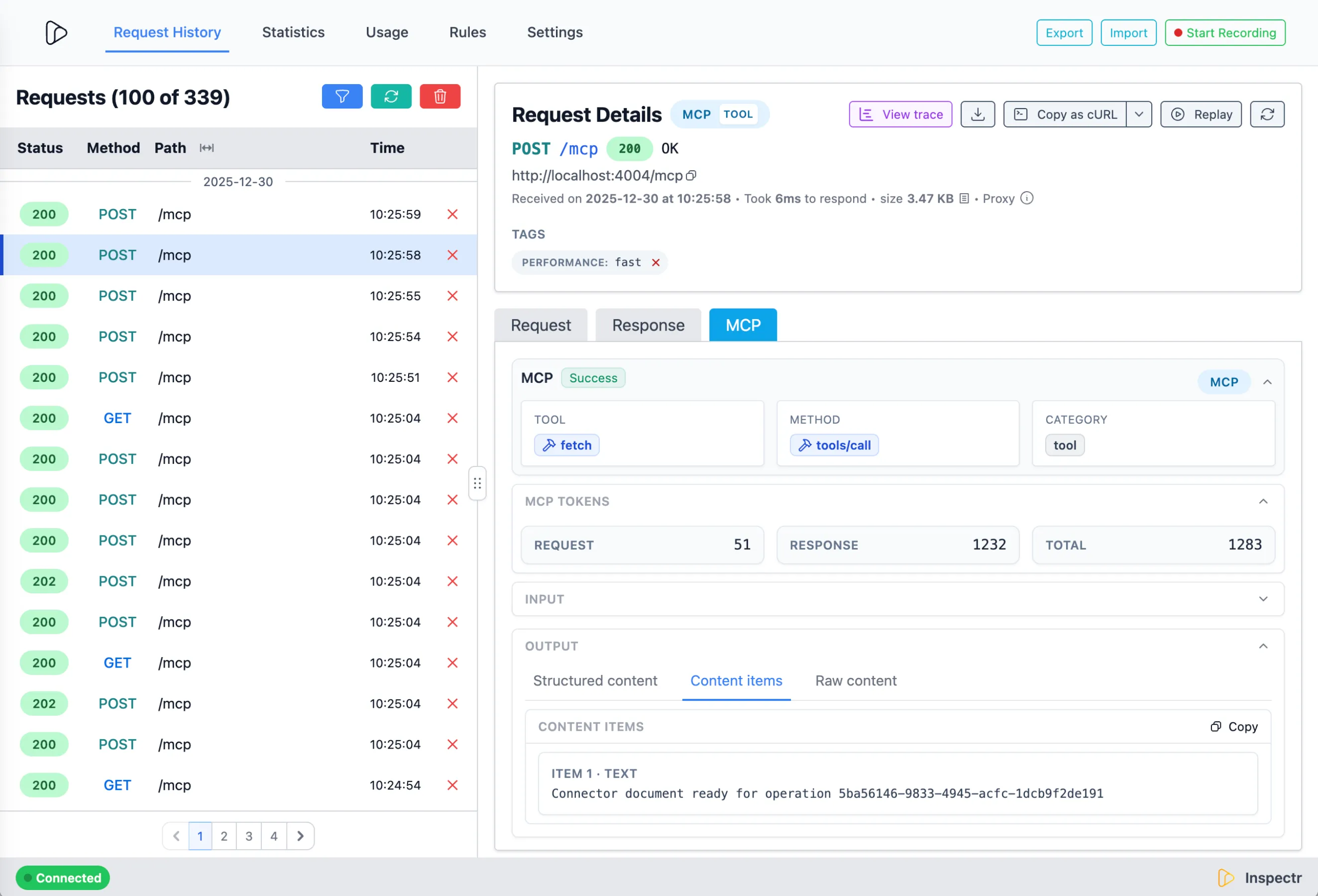Switch to the Statistics tab
Image resolution: width=1318 pixels, height=896 pixels.
(293, 32)
